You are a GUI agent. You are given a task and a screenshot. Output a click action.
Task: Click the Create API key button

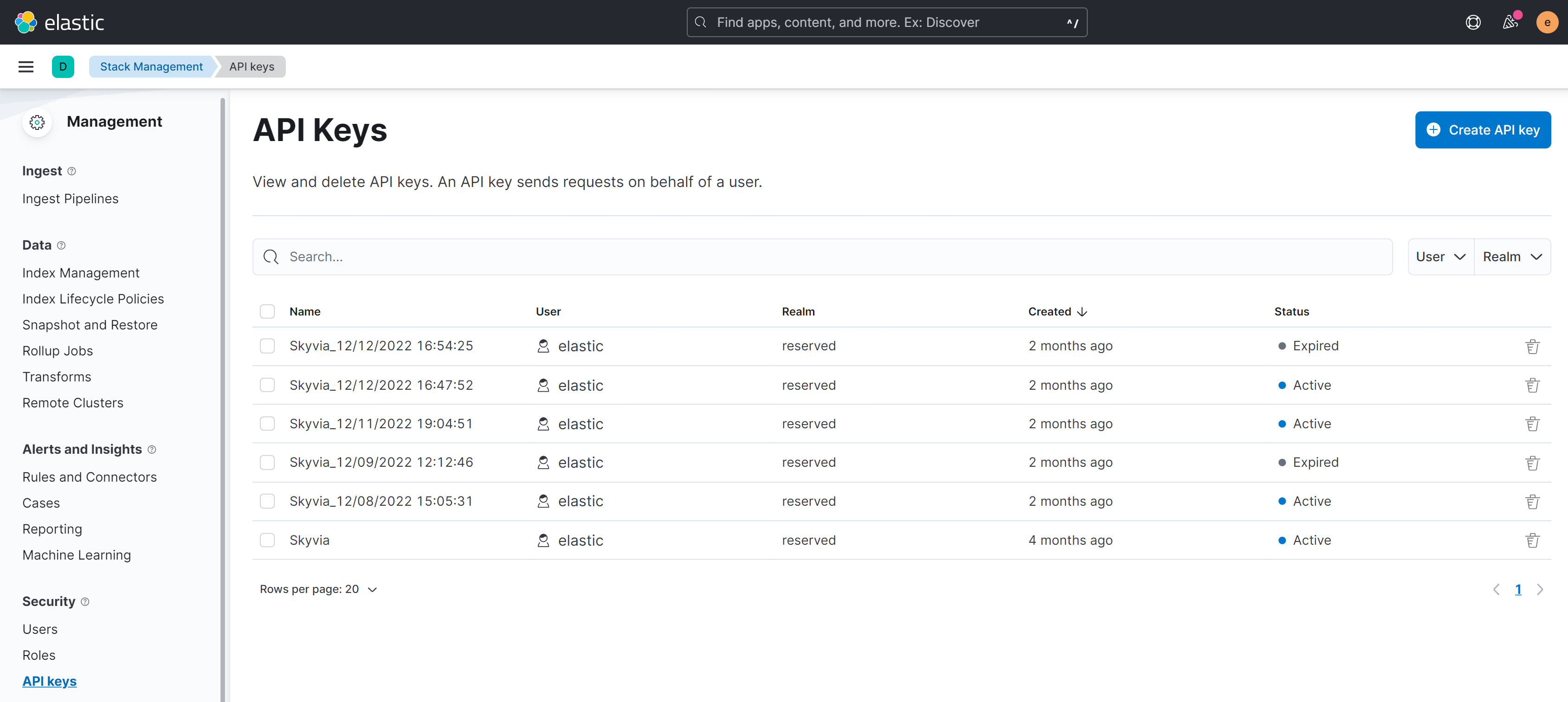[1483, 130]
